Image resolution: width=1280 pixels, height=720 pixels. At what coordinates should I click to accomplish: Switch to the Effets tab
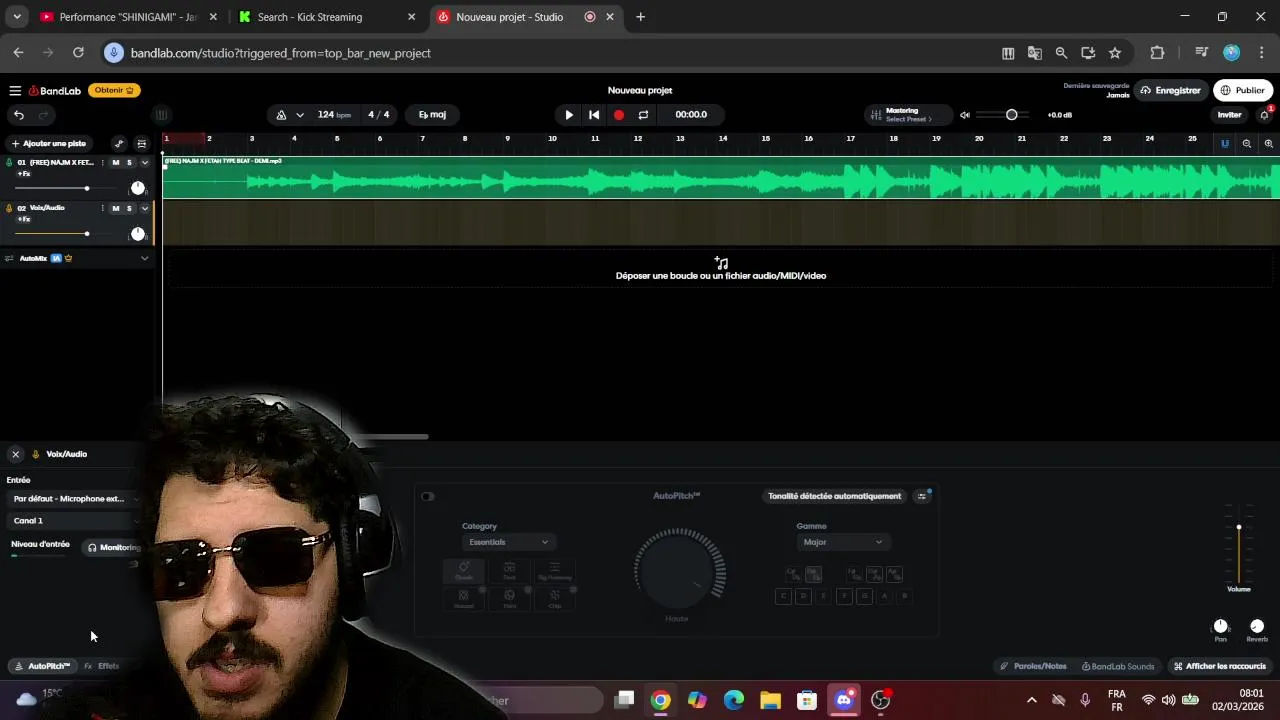click(102, 666)
